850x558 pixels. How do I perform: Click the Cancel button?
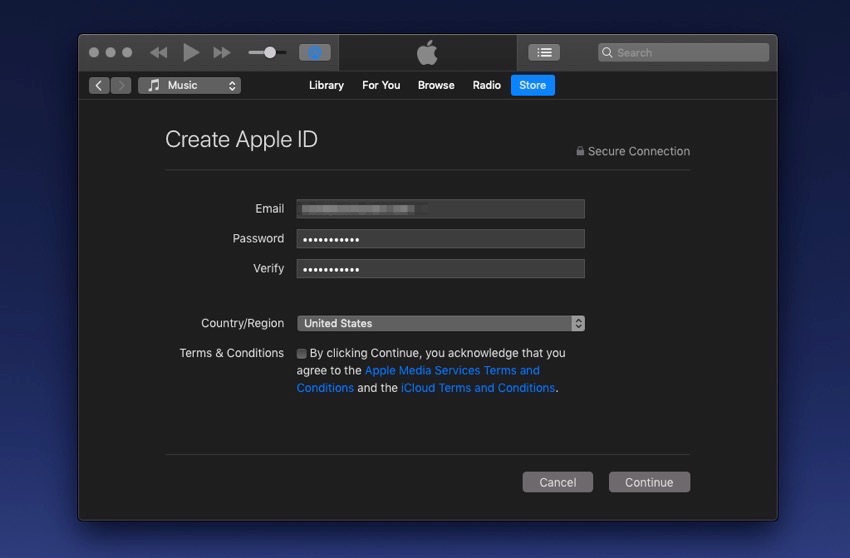[x=557, y=482]
